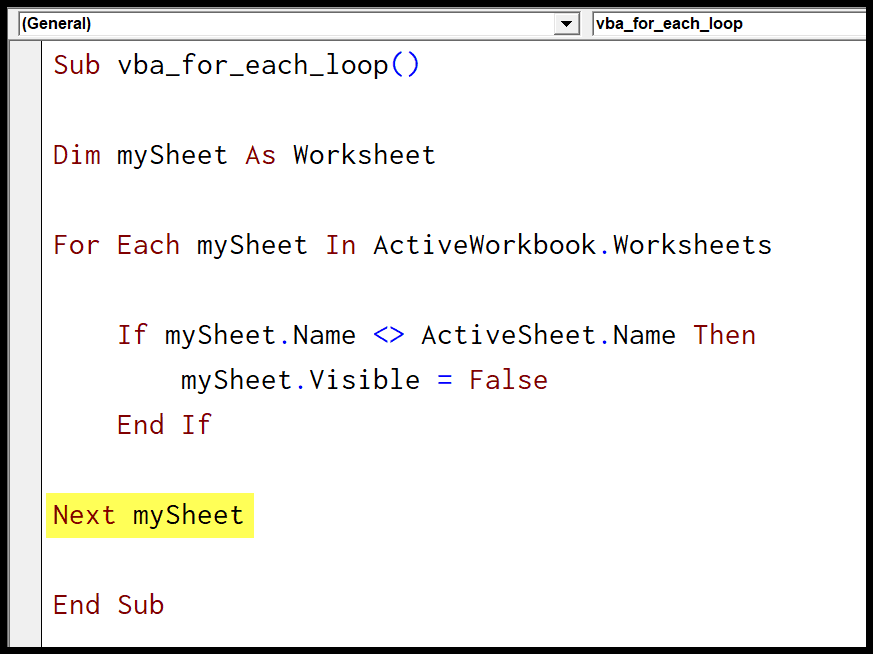
Task: Click the parentheses after vba_for_each_loop
Action: tap(405, 66)
